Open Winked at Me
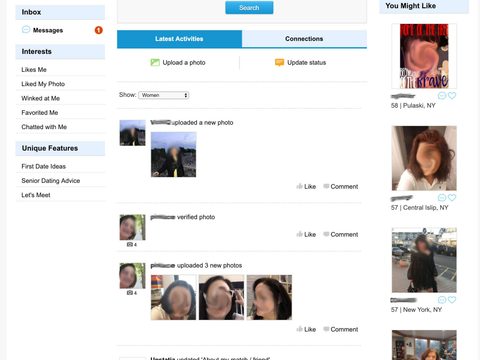The image size is (480, 360). [40, 98]
